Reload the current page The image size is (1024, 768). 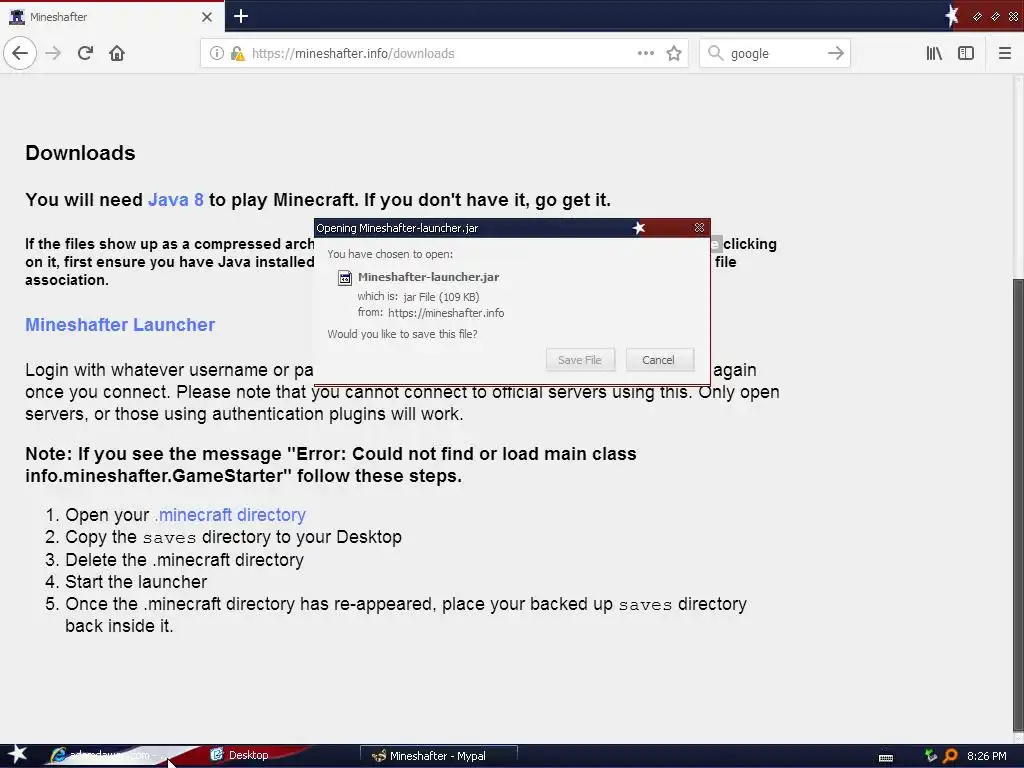click(85, 54)
